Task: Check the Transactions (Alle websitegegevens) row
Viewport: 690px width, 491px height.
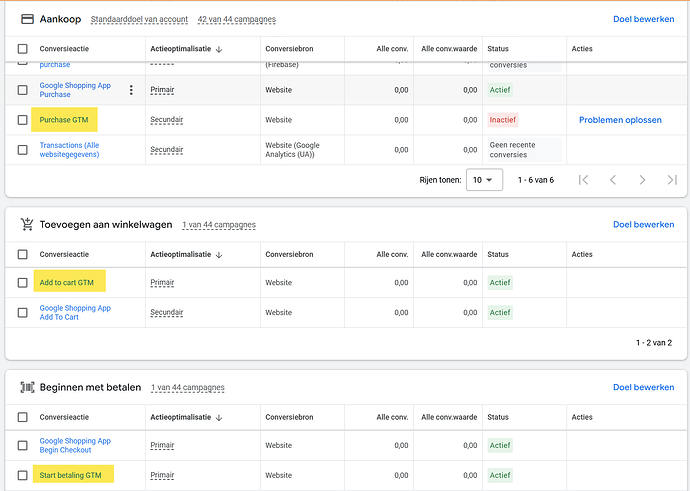Action: (x=22, y=150)
